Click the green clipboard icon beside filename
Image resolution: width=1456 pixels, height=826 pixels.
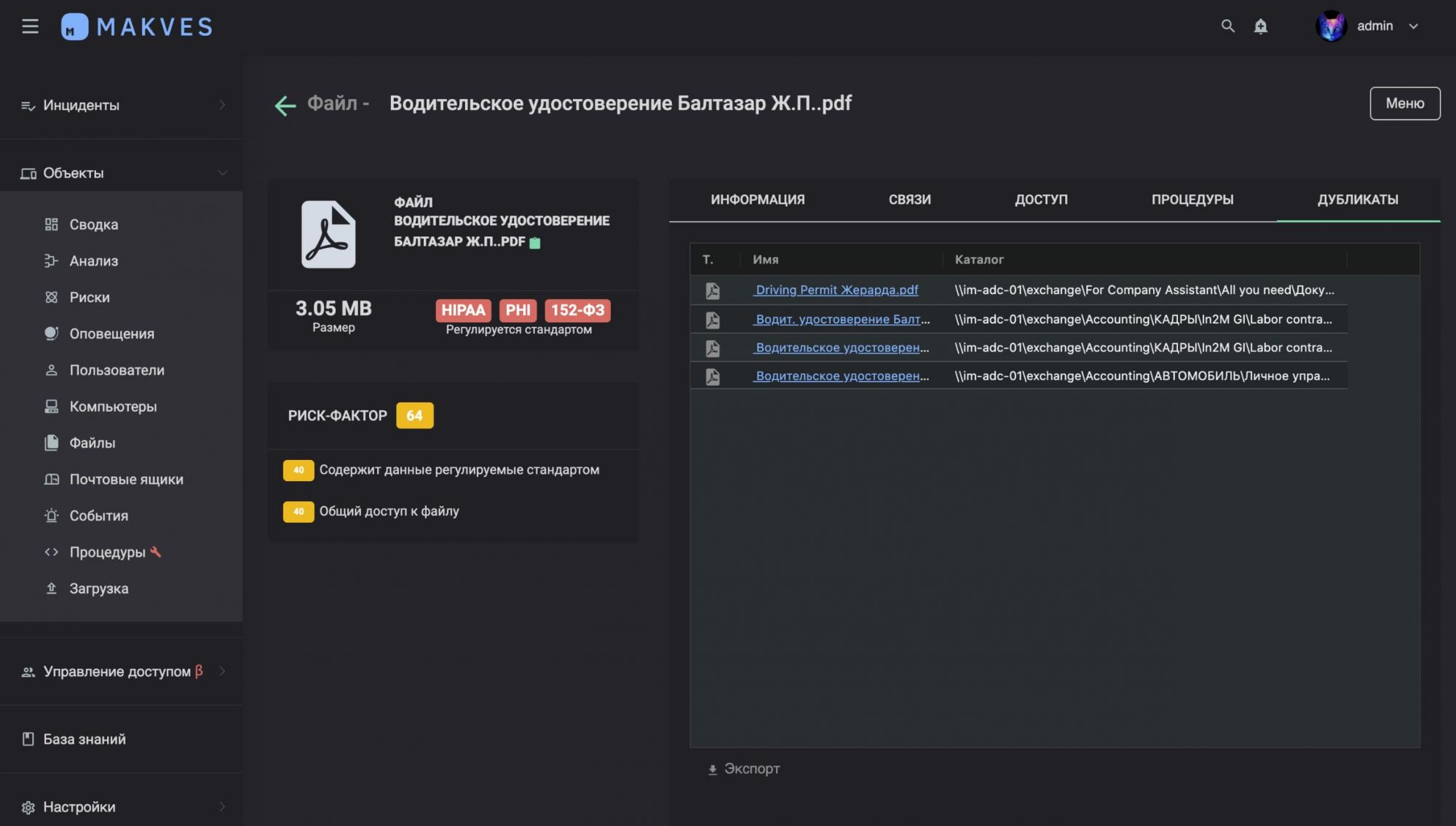point(535,242)
